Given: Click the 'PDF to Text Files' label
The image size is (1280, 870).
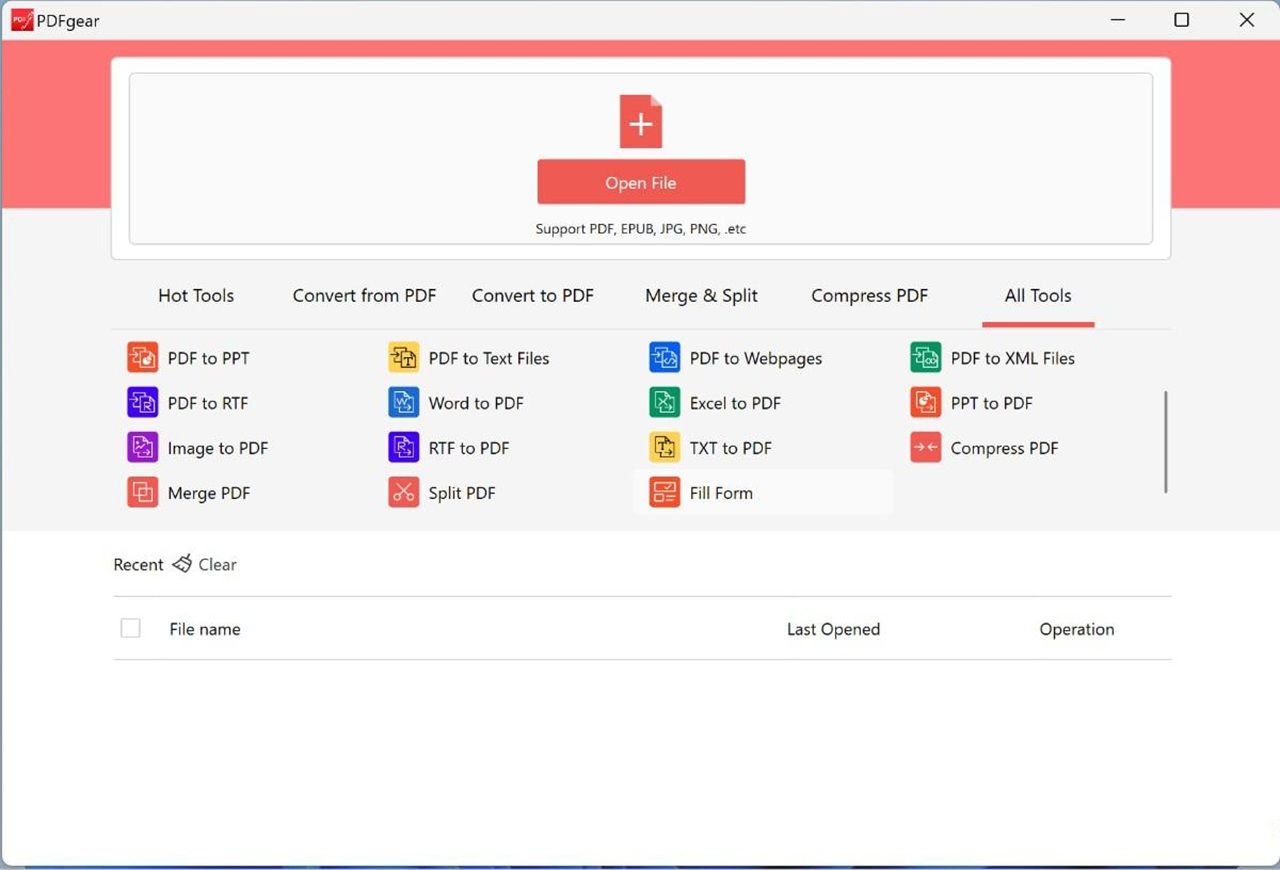Looking at the screenshot, I should pos(489,358).
